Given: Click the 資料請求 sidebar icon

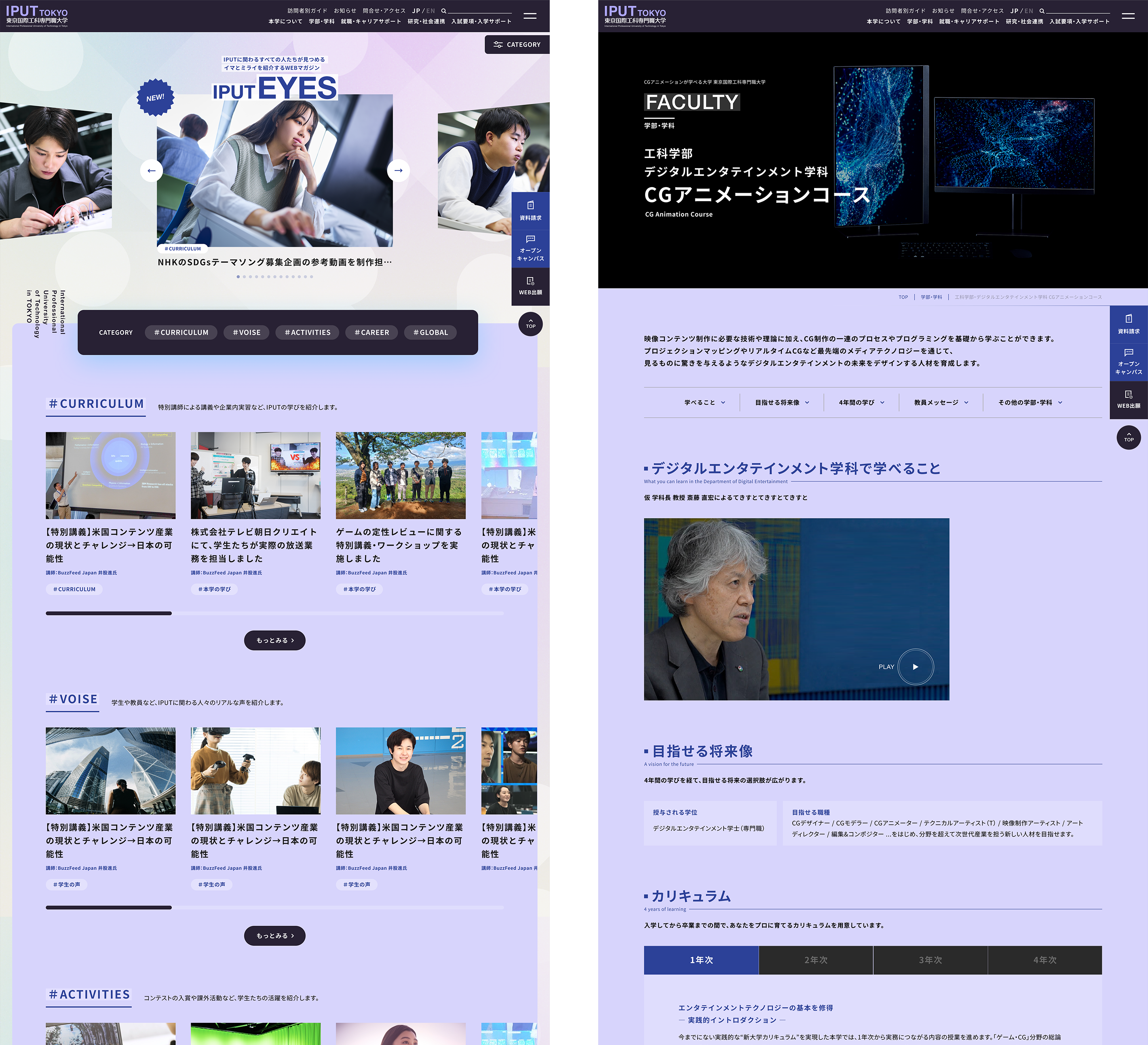Looking at the screenshot, I should [x=530, y=211].
